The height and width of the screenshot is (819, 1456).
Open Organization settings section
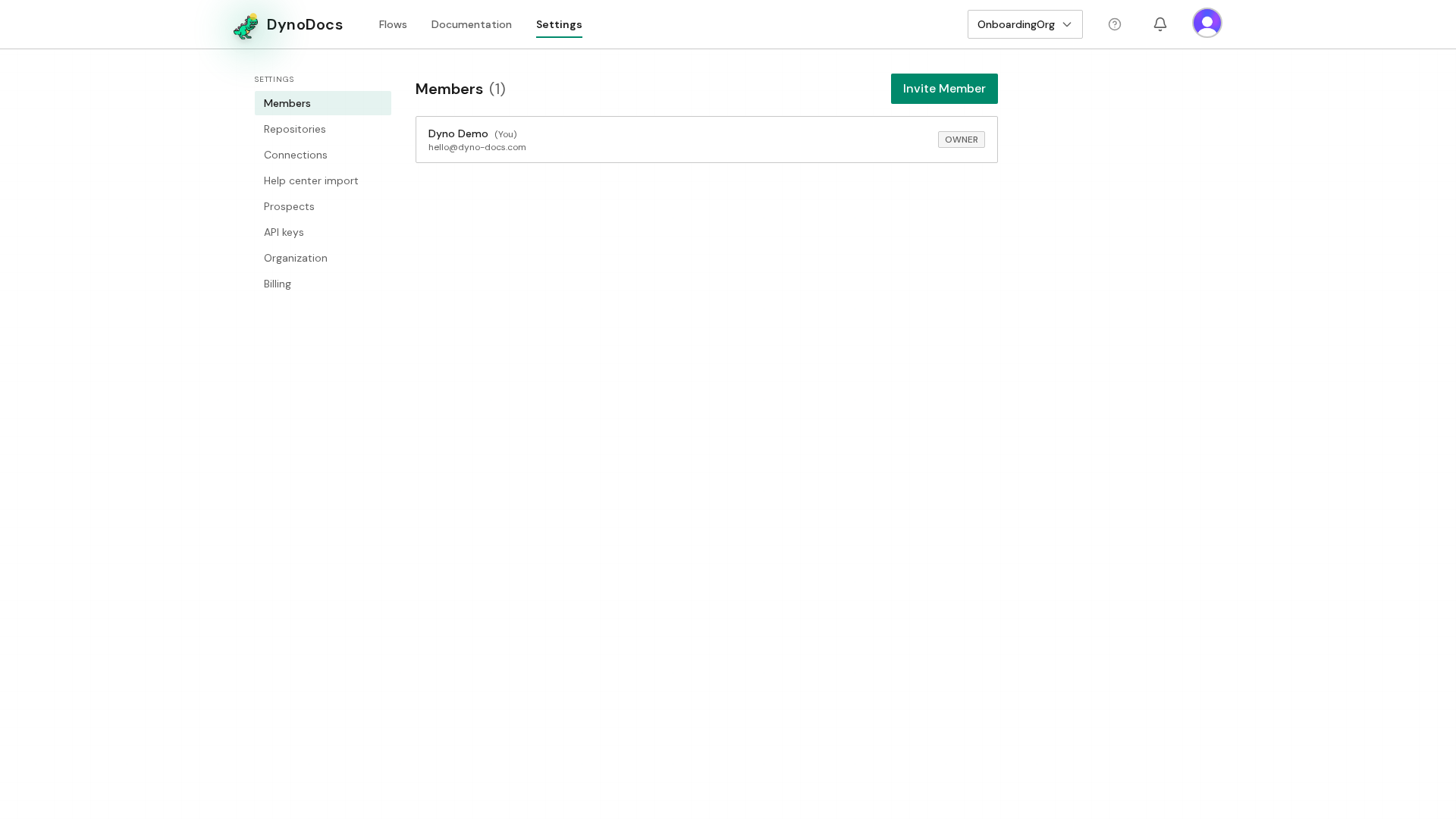323,258
